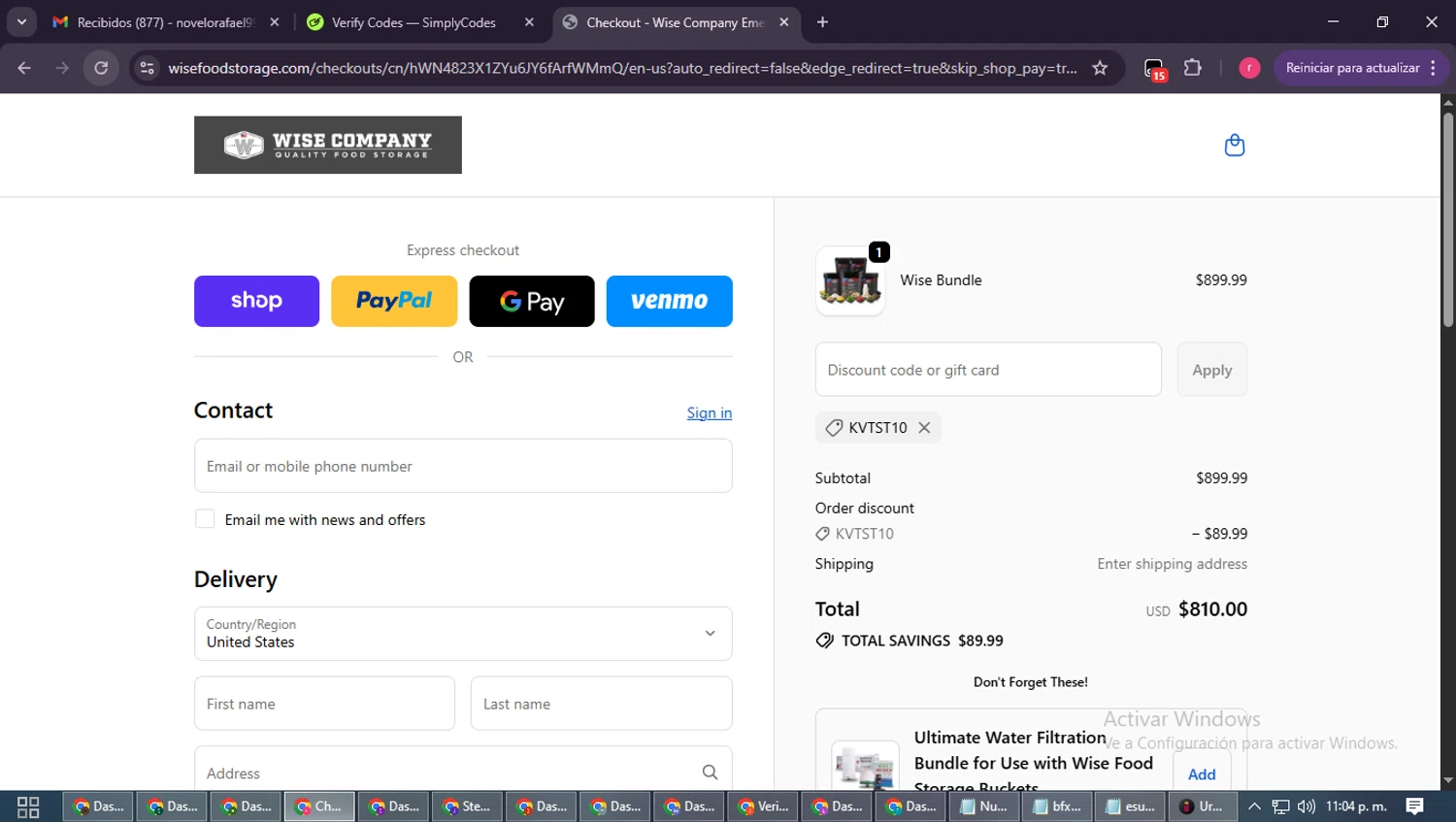Screen dimensions: 1456x822
Task: Go forward in browser history
Action: (62, 68)
